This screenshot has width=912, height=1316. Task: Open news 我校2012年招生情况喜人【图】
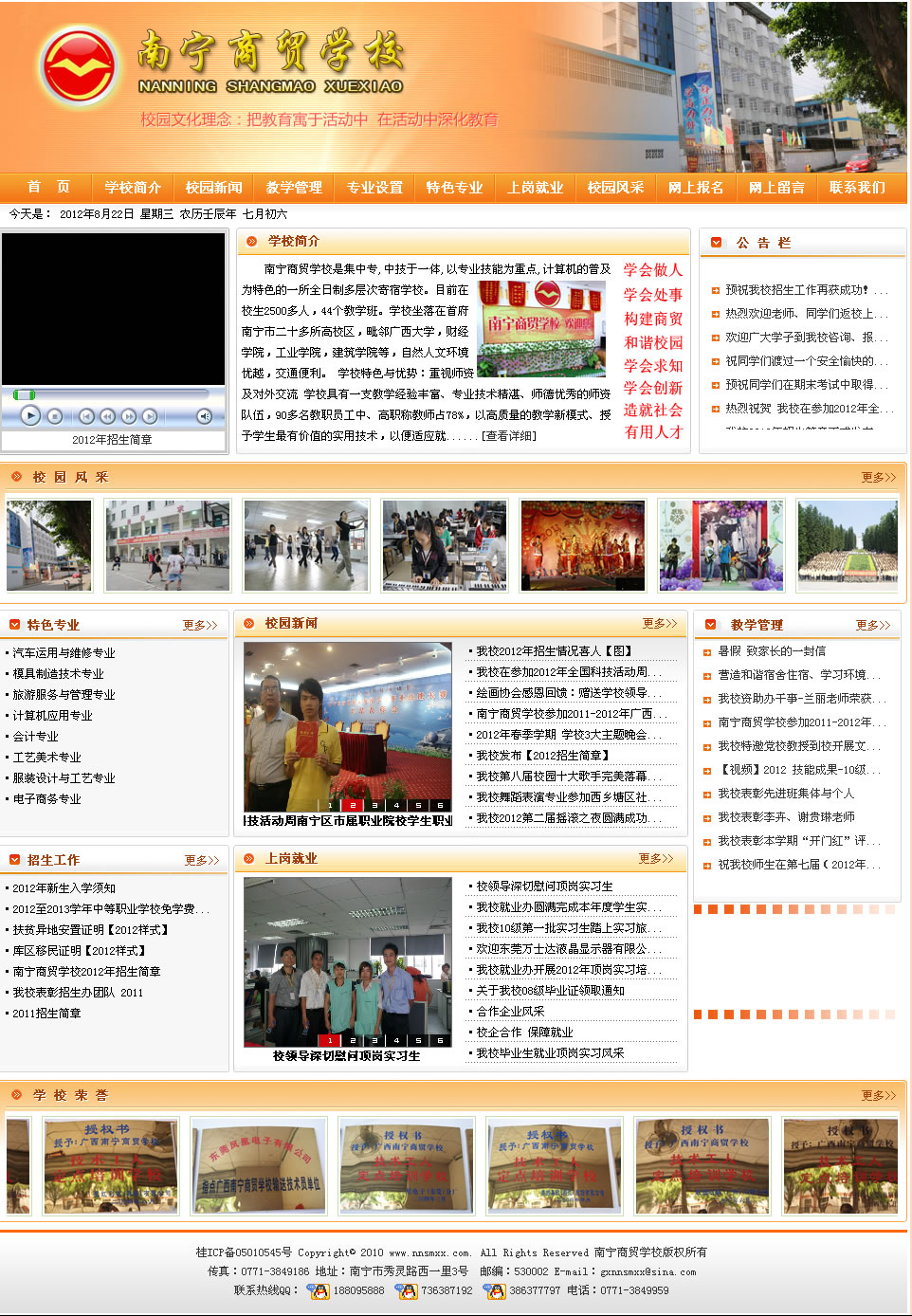(x=554, y=650)
